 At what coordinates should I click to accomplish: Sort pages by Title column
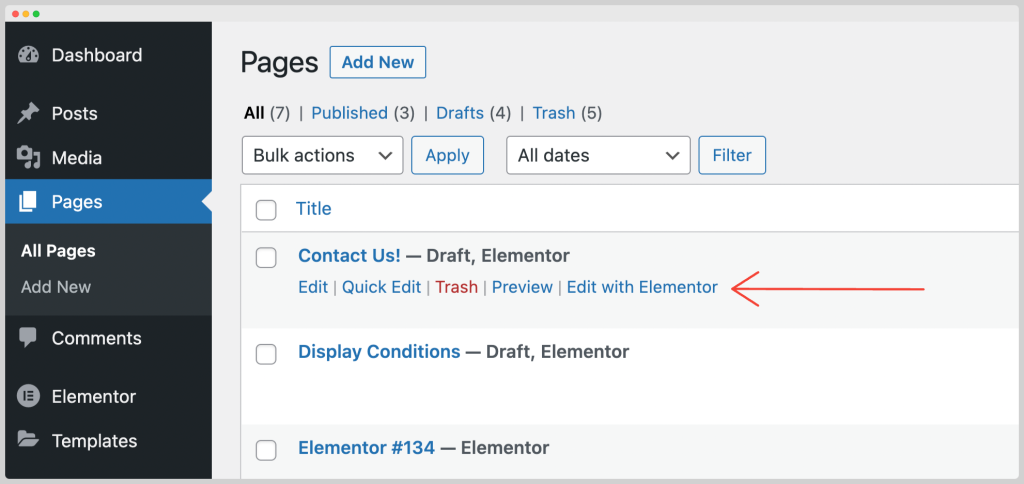click(313, 209)
